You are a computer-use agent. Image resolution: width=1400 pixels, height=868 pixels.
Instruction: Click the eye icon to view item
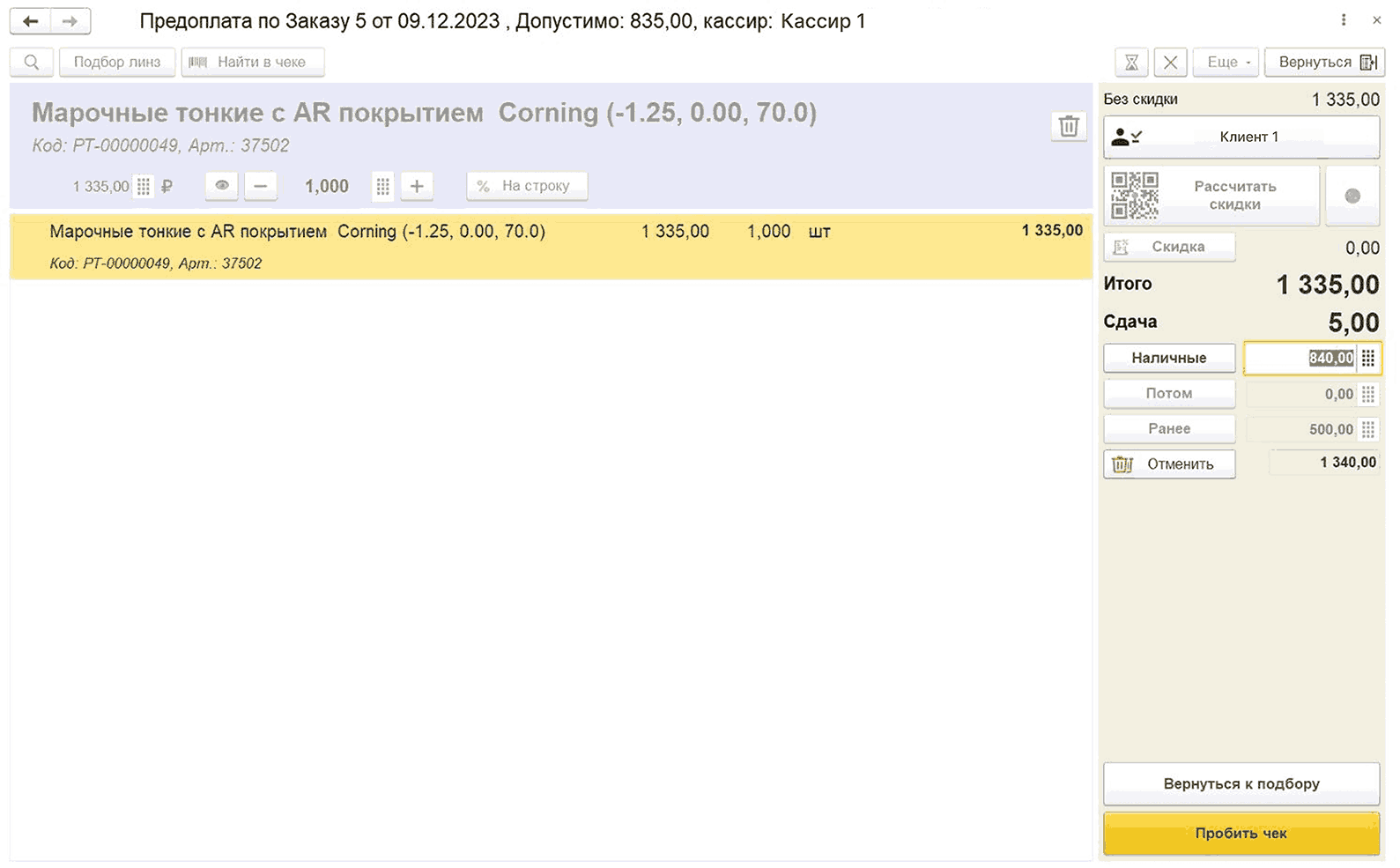tap(222, 186)
